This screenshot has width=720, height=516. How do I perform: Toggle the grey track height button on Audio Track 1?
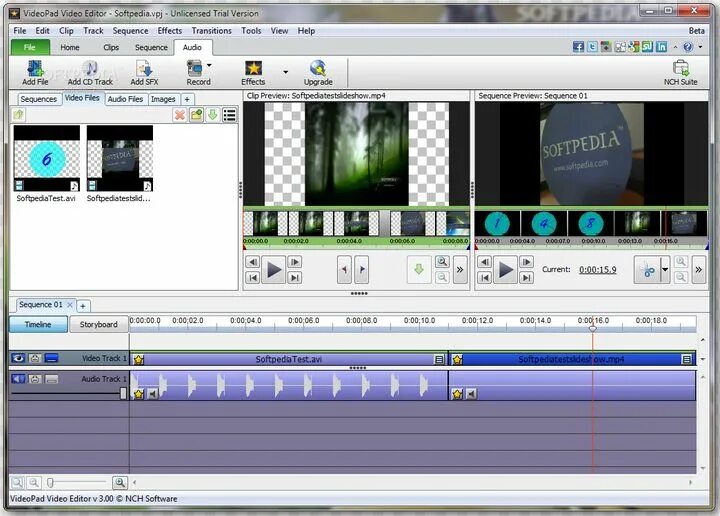coord(51,379)
